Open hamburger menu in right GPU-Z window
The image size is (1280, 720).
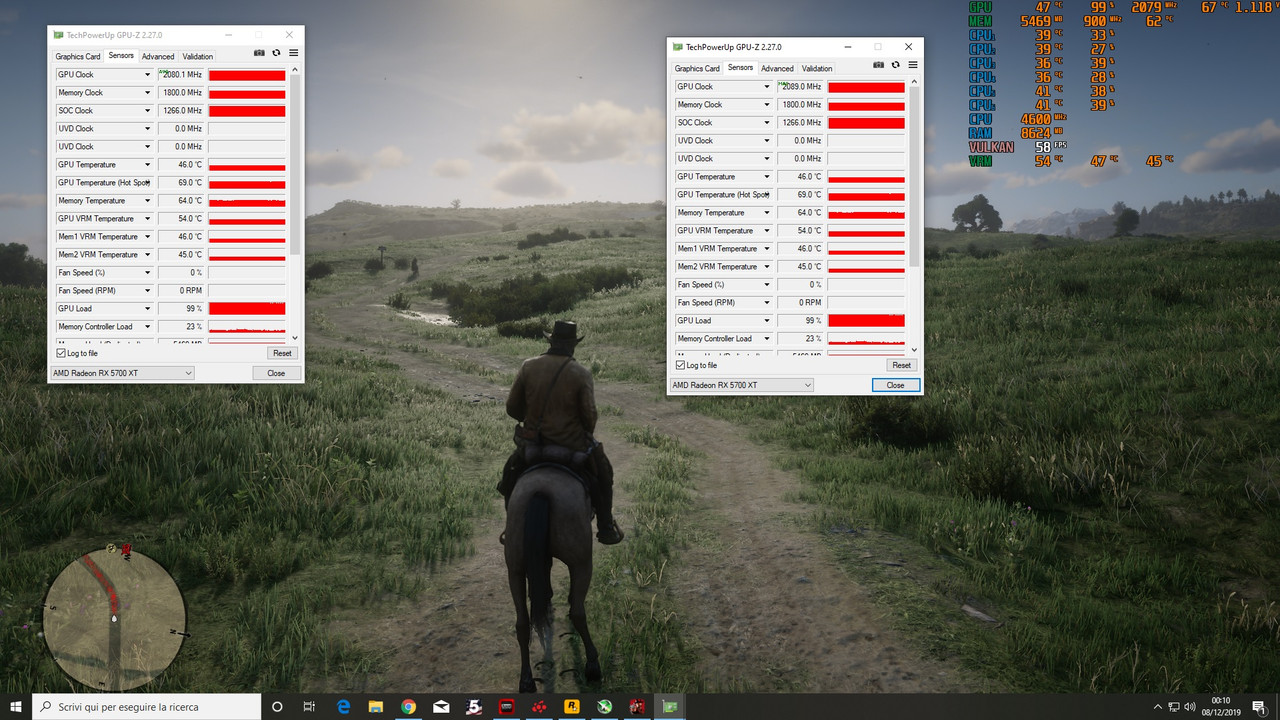(x=912, y=65)
